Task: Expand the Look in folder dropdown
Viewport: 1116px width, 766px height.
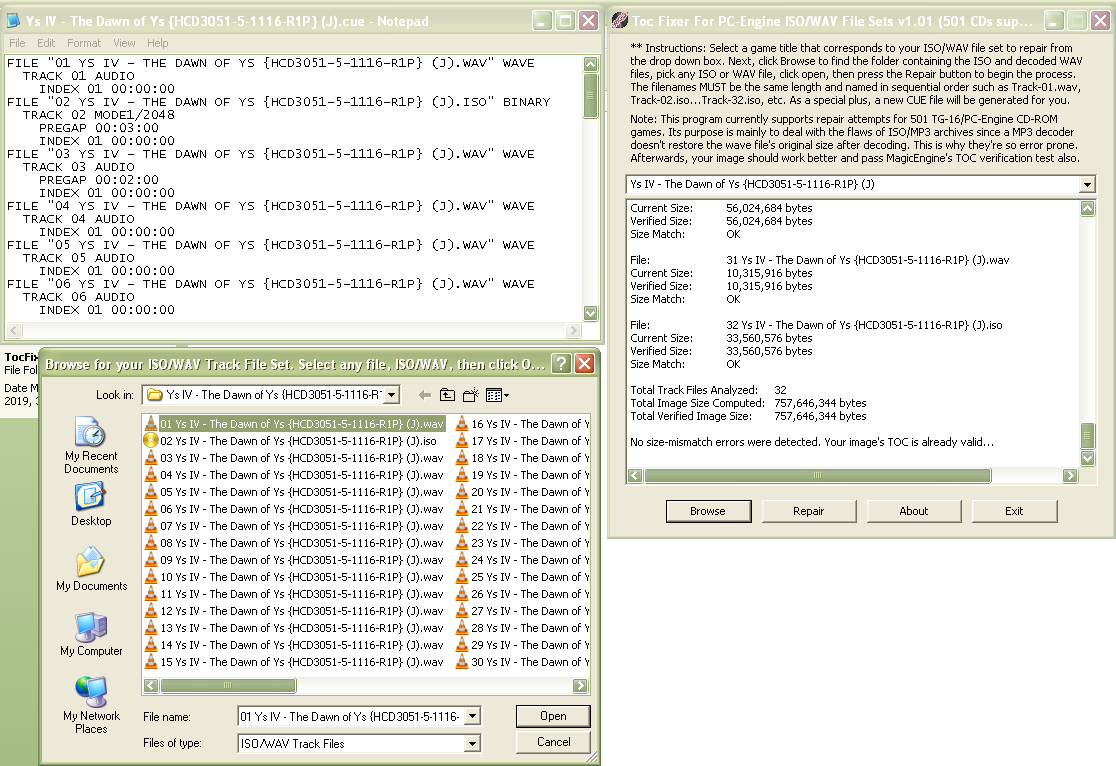Action: point(391,395)
